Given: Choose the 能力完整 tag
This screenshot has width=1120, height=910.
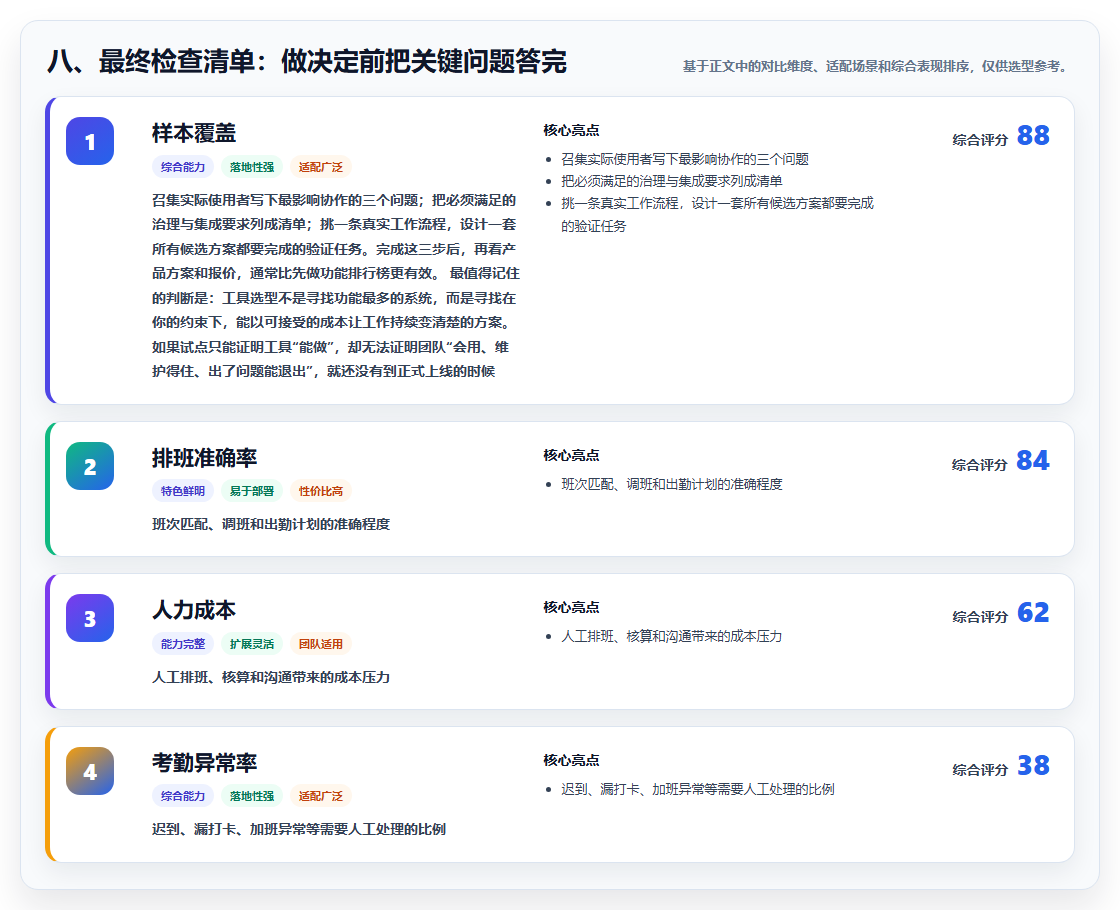Looking at the screenshot, I should pos(183,644).
